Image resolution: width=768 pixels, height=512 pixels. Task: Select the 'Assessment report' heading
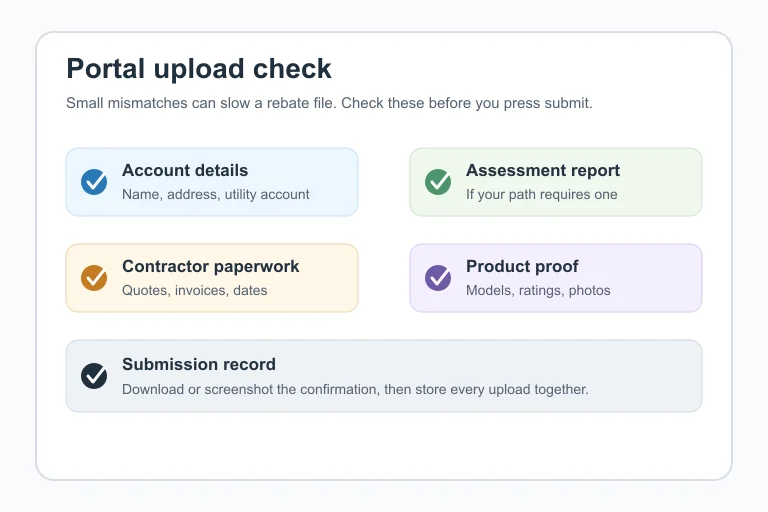tap(543, 170)
